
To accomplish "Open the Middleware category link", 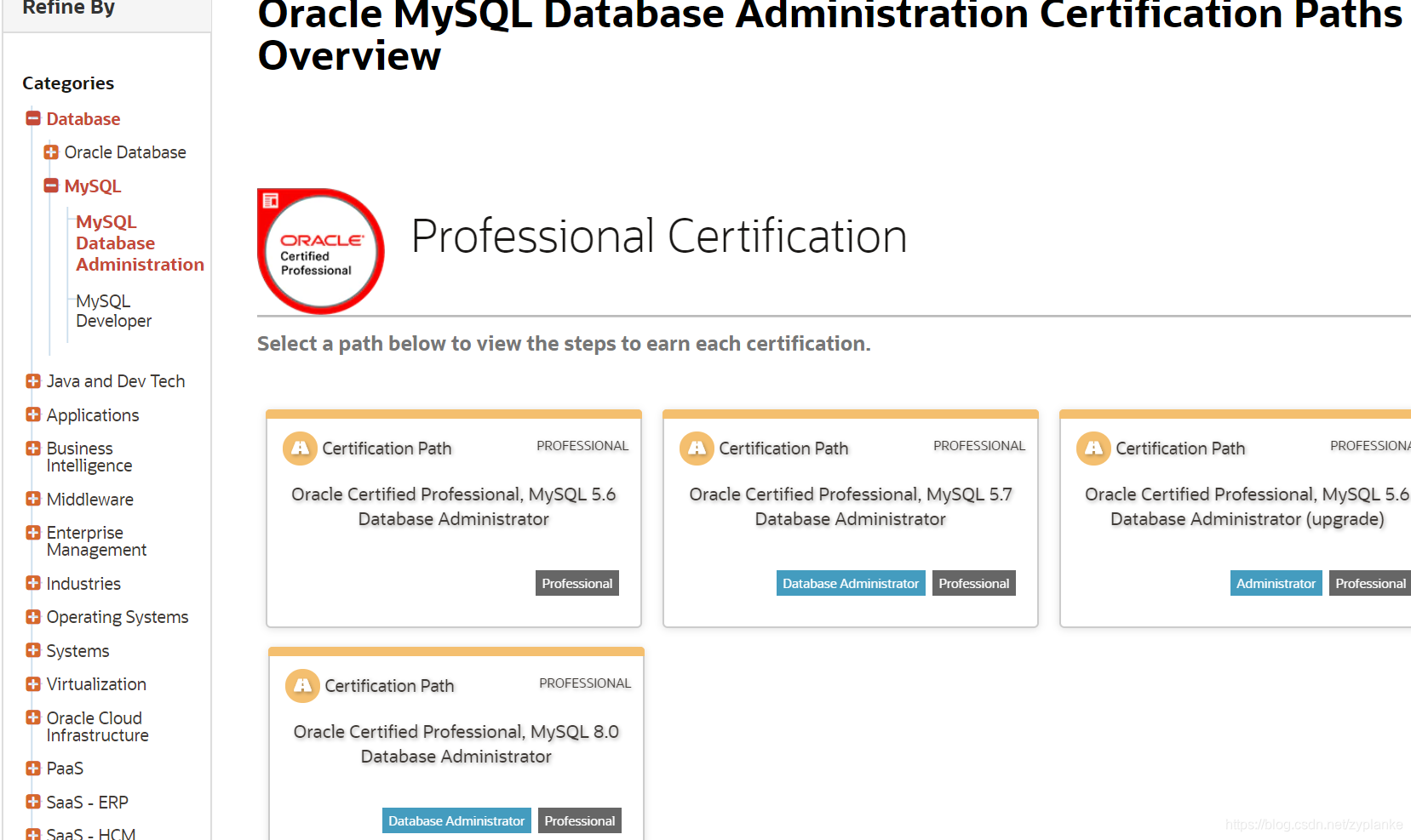I will click(90, 500).
